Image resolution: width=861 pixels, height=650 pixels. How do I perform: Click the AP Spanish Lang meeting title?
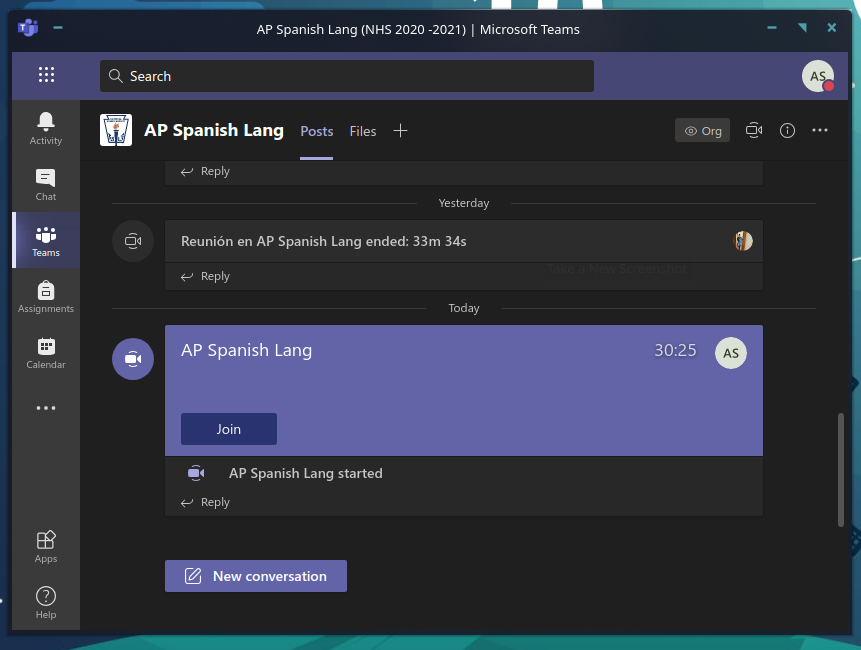pyautogui.click(x=247, y=350)
